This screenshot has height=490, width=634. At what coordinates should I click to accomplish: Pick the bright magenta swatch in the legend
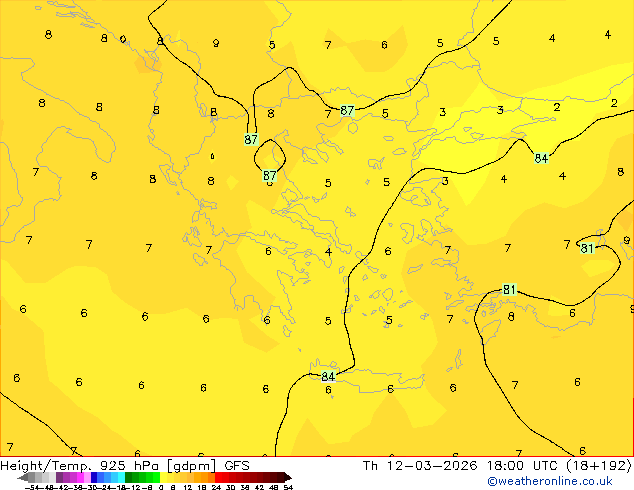80,478
